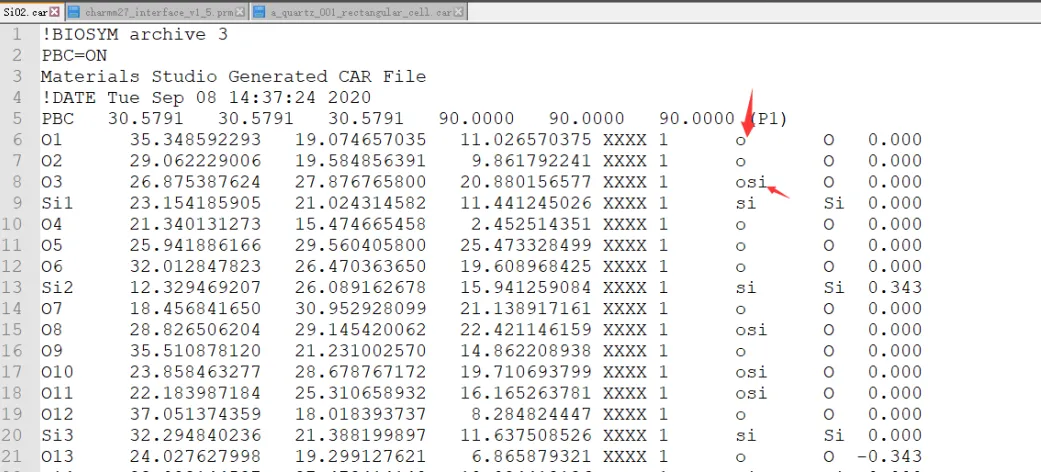Click the 'XXXX' text on the O1 row
The image size is (1041, 472).
(x=624, y=140)
